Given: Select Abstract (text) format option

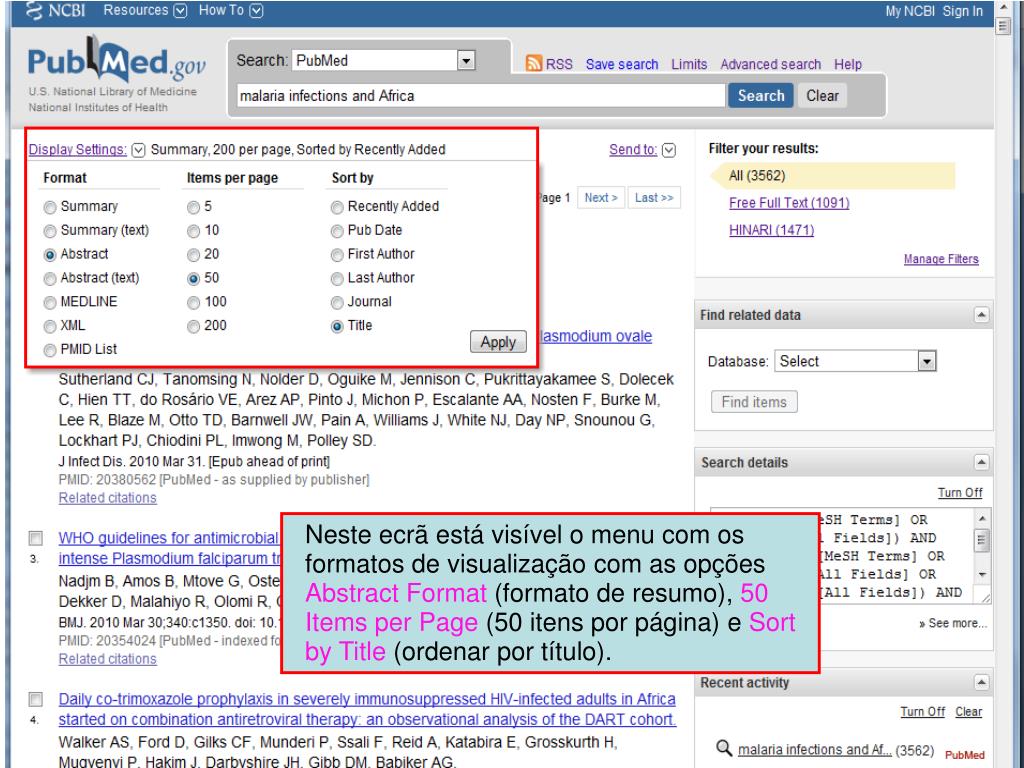Looking at the screenshot, I should click(x=50, y=279).
